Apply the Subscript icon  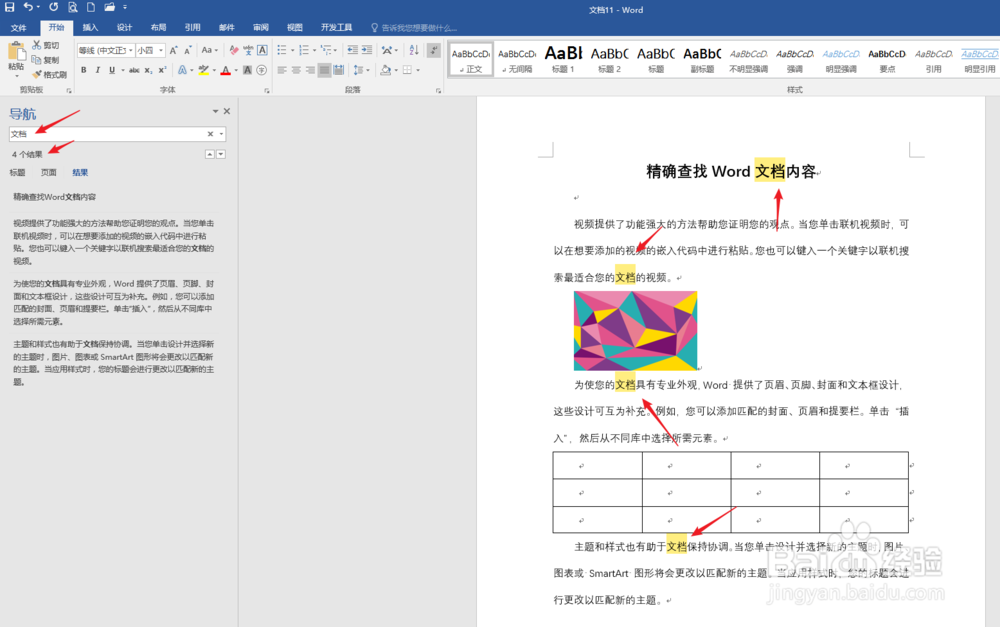click(x=148, y=70)
